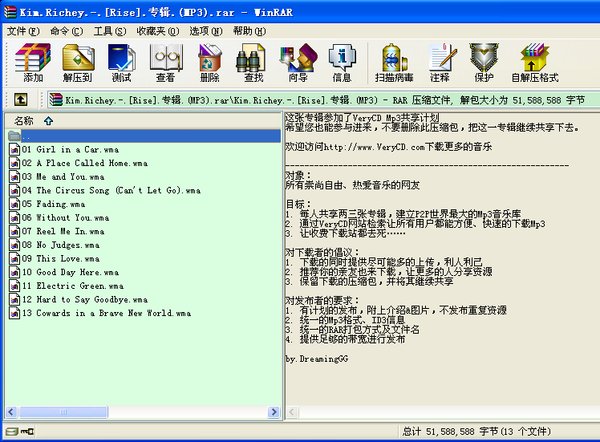The height and width of the screenshot is (442, 600).
Task: Click 'by.DreamingGG' text in comment pane
Action: (x=317, y=359)
